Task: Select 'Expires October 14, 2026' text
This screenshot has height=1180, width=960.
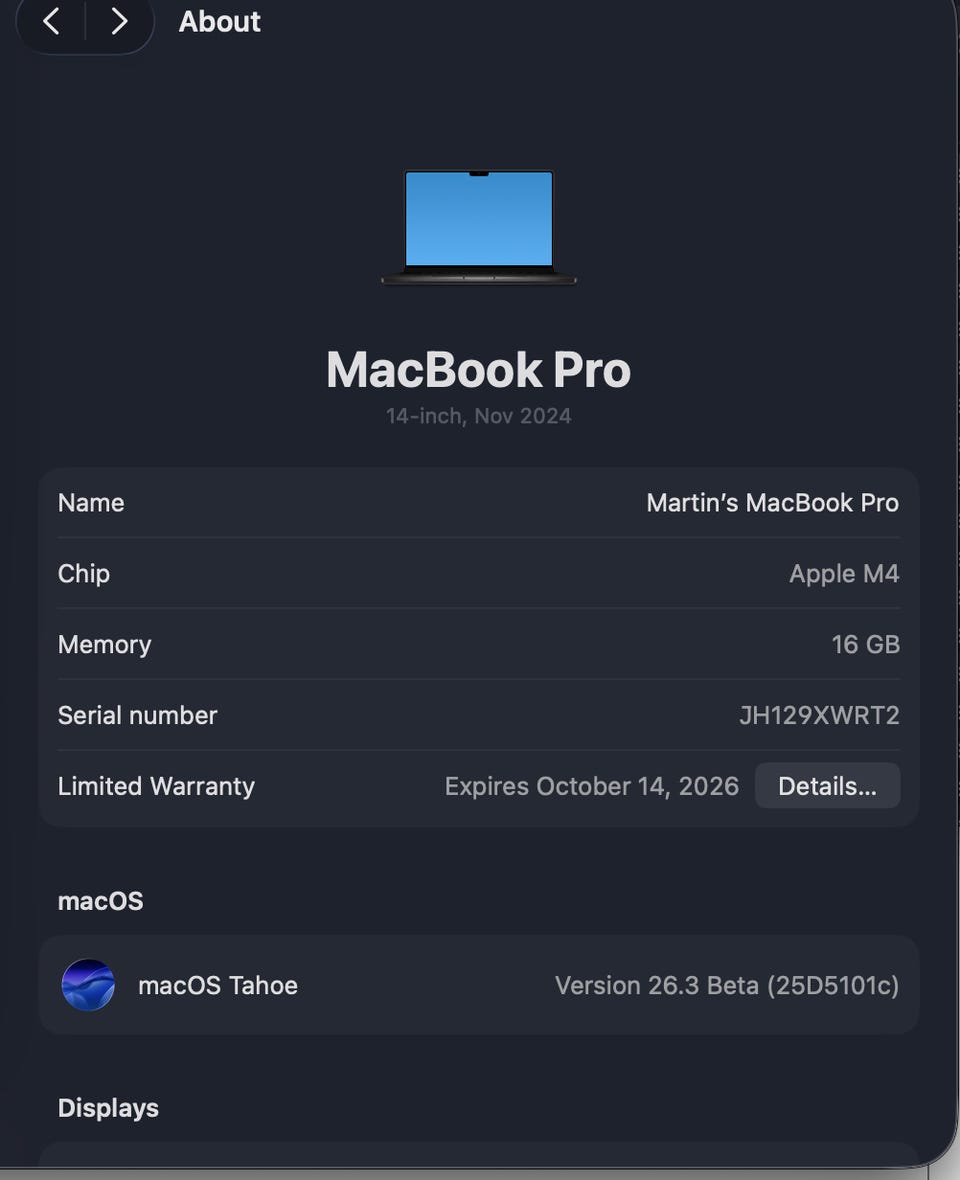Action: [592, 786]
